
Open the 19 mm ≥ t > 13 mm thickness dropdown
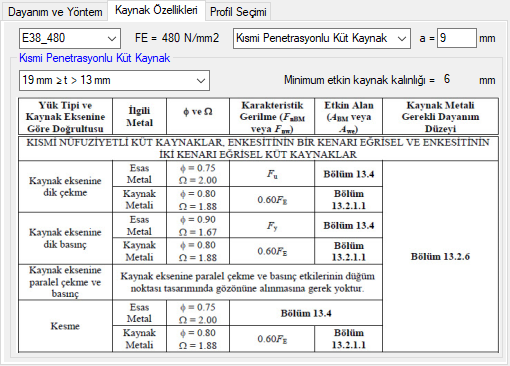tap(114, 80)
